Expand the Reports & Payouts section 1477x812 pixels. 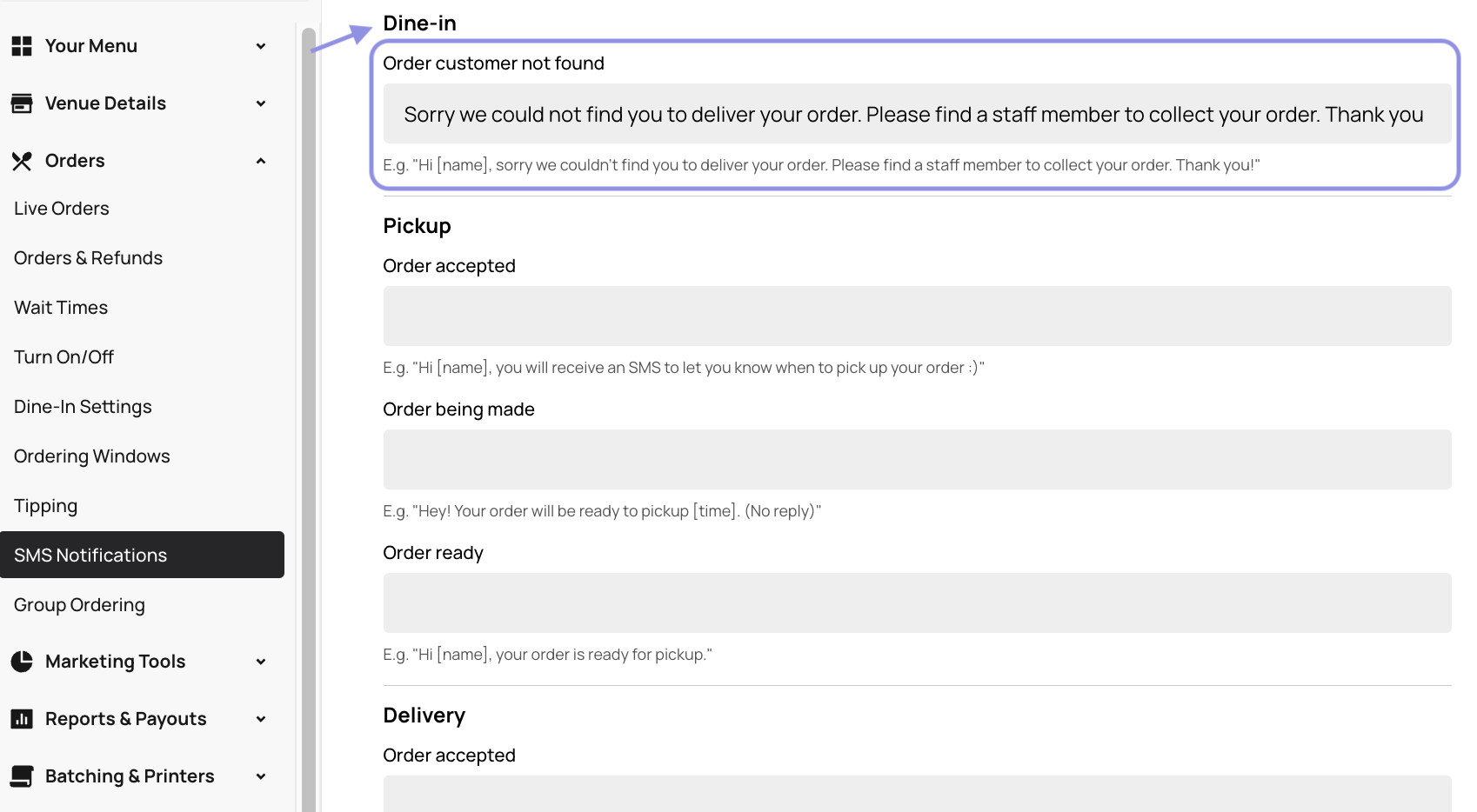[x=260, y=718]
